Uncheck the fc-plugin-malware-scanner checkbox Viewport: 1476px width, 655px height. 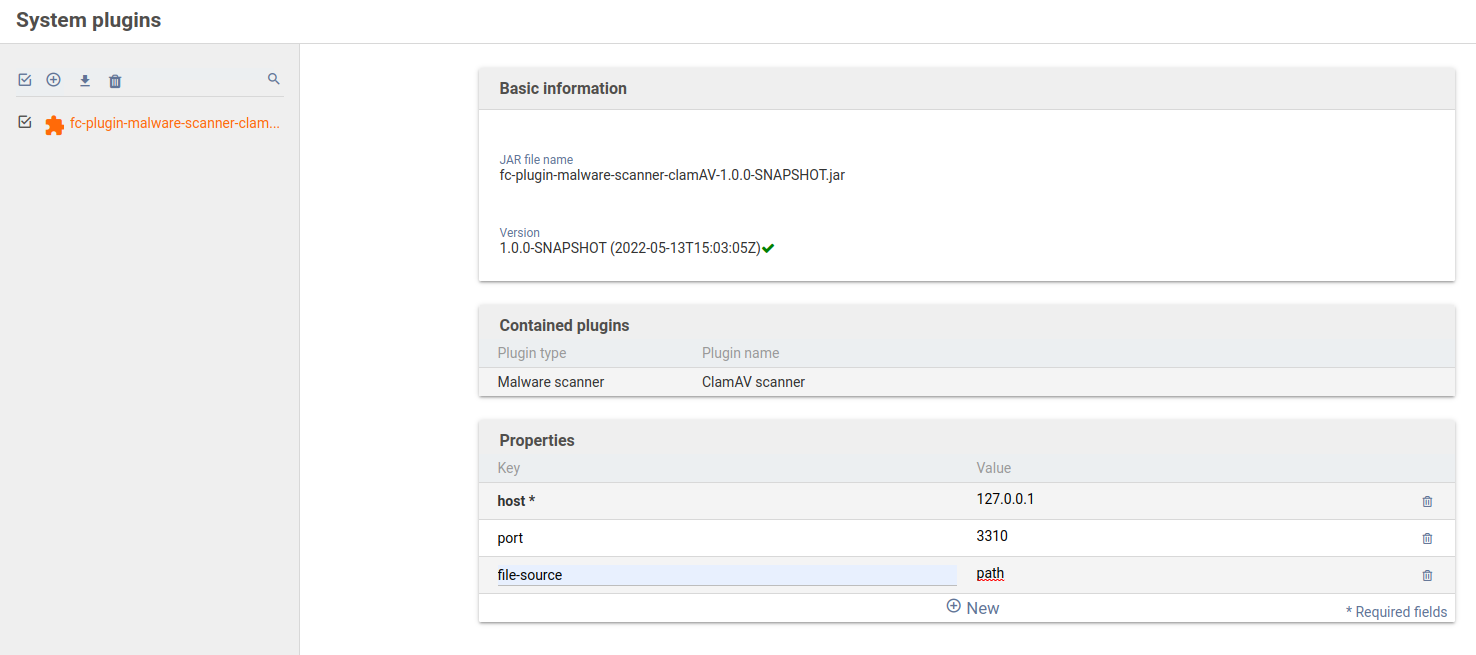point(25,122)
